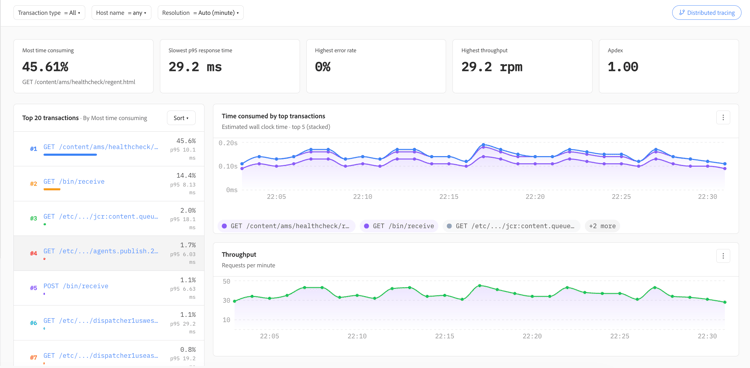Viewport: 750px width, 368px height.
Task: Open the Transaction type filter dropdown
Action: [49, 13]
